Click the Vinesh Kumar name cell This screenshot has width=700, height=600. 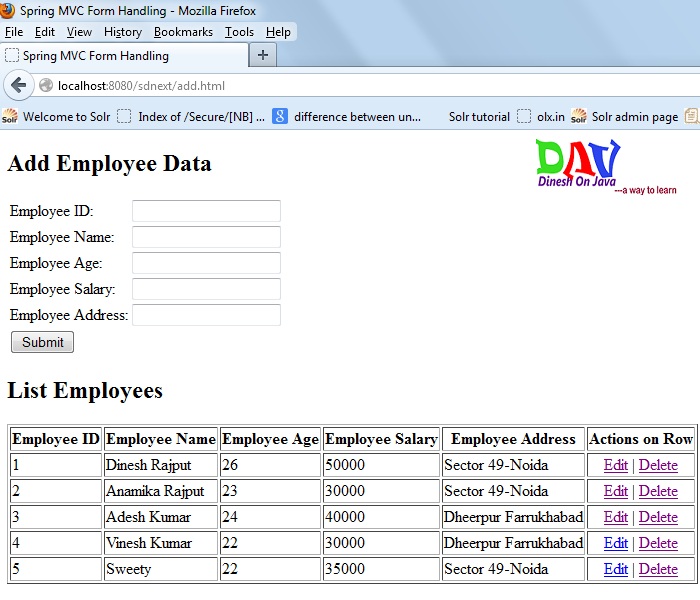tap(161, 543)
